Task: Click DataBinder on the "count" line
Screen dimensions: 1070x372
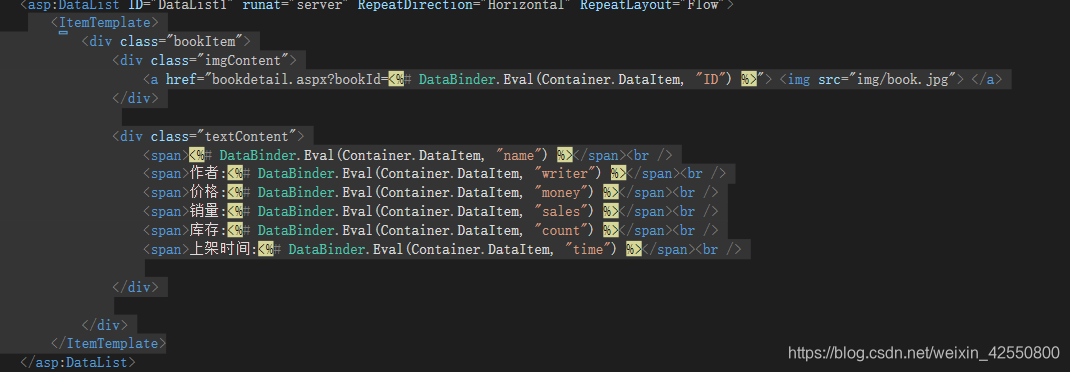Action: (x=295, y=231)
